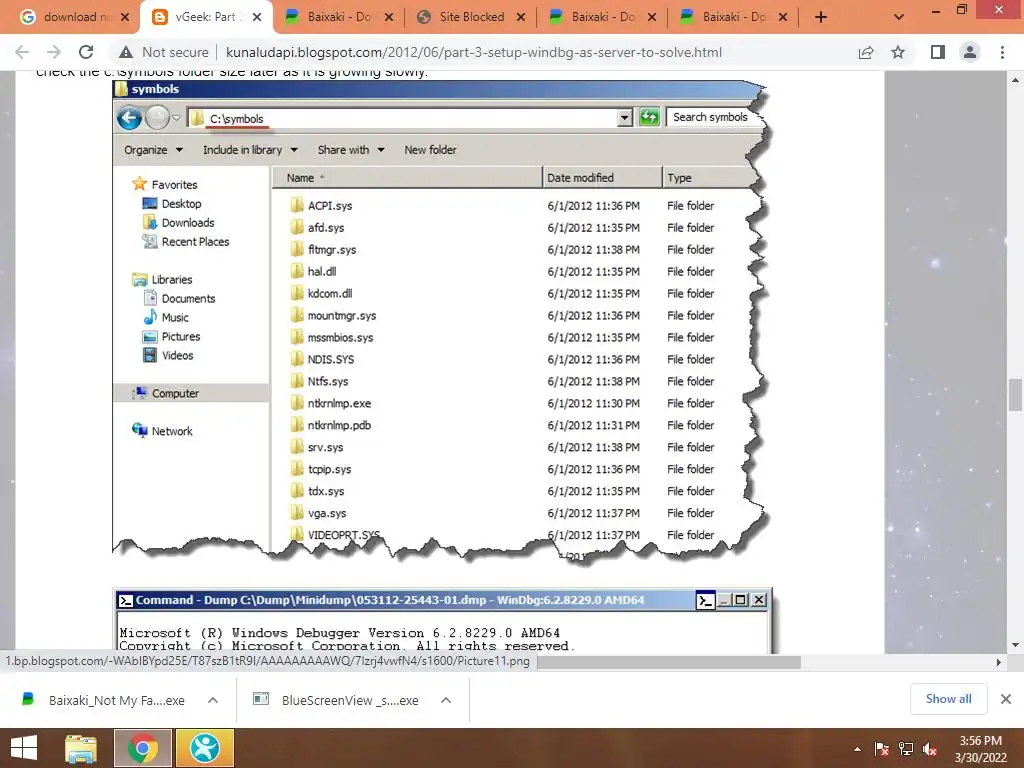Image resolution: width=1024 pixels, height=768 pixels.
Task: Go forward to next page
Action: [x=54, y=52]
